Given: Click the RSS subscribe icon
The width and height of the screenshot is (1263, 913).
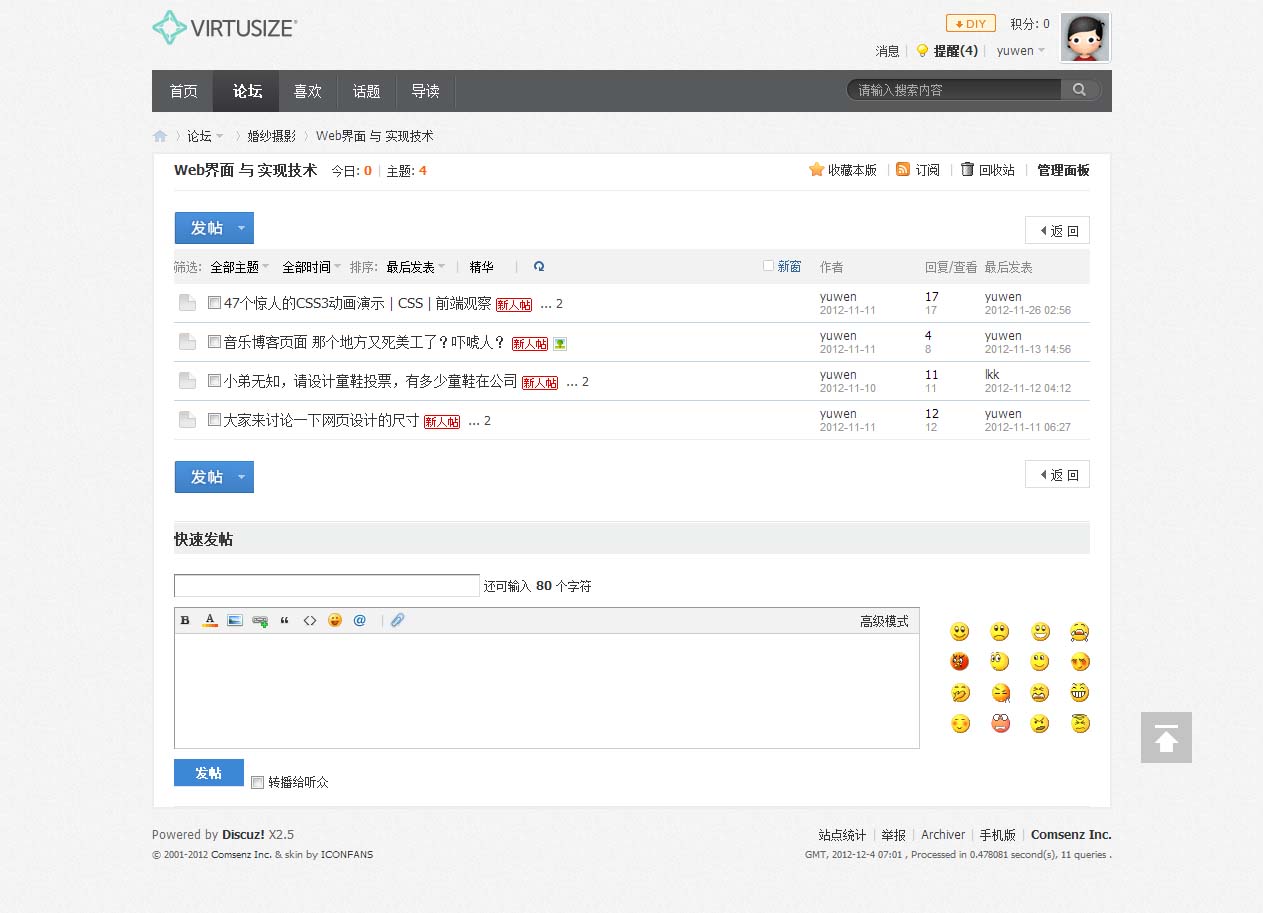Looking at the screenshot, I should pos(903,170).
